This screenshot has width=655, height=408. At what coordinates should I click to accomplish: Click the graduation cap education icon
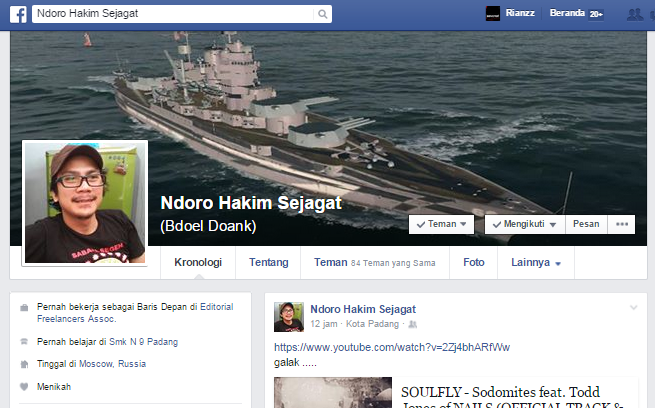coord(24,342)
